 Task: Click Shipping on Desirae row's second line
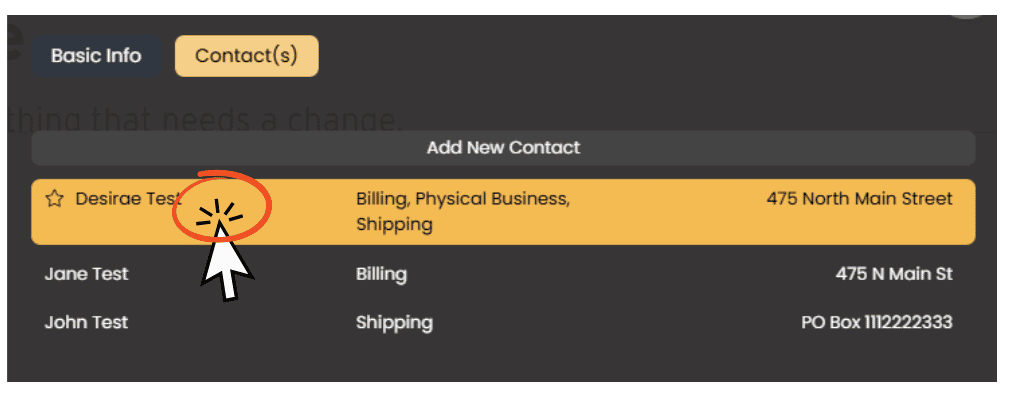pos(394,225)
